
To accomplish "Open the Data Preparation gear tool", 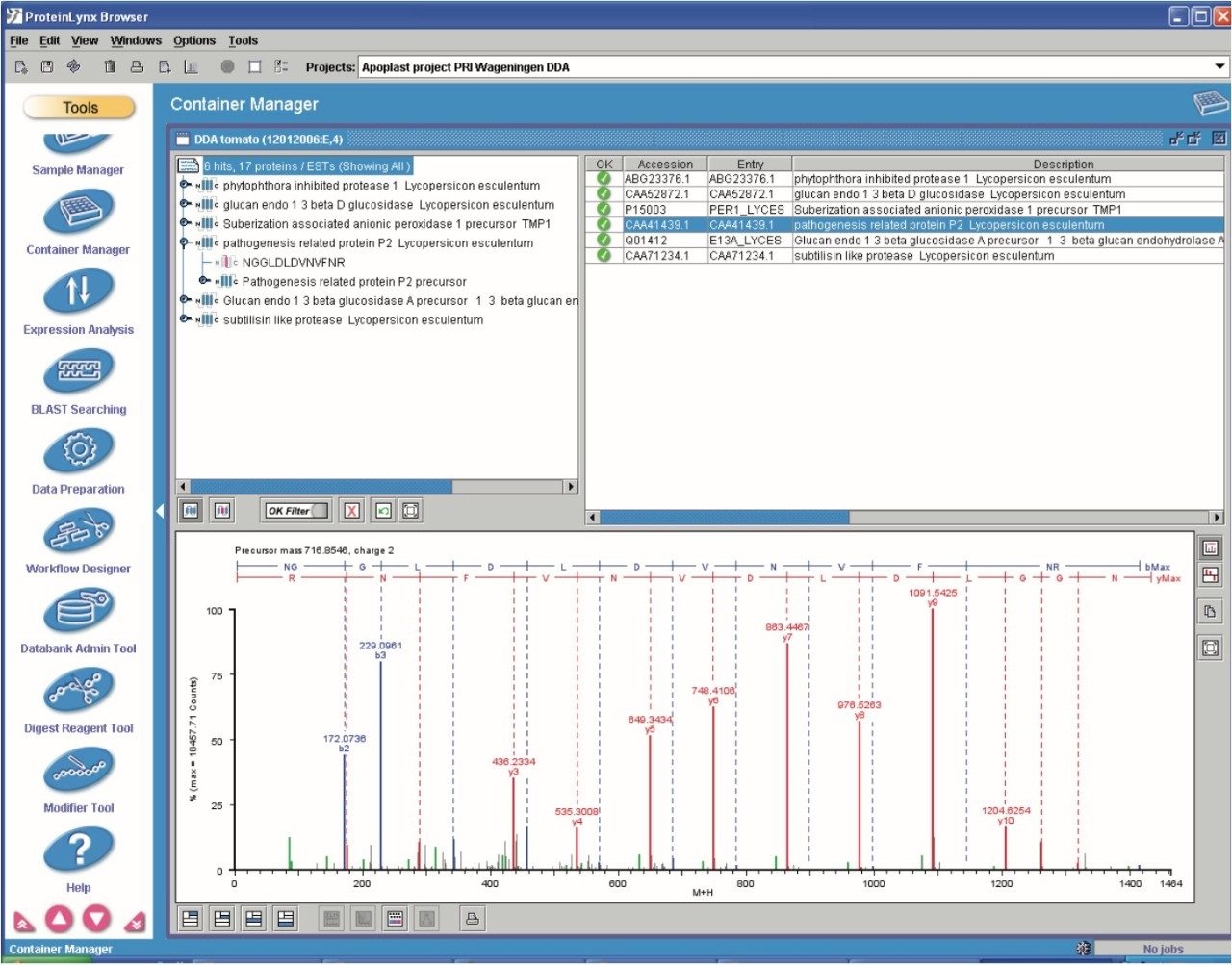I will [78, 451].
